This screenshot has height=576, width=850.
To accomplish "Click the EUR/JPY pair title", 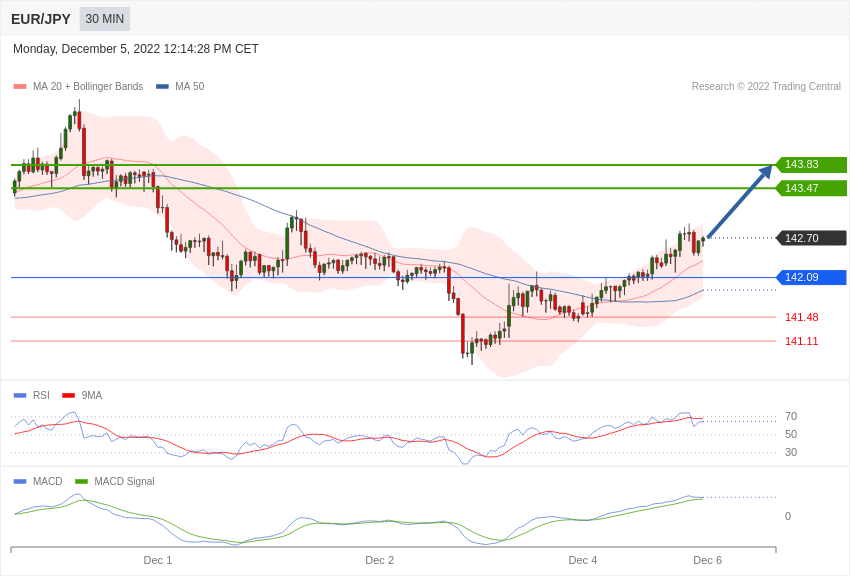I will [41, 19].
